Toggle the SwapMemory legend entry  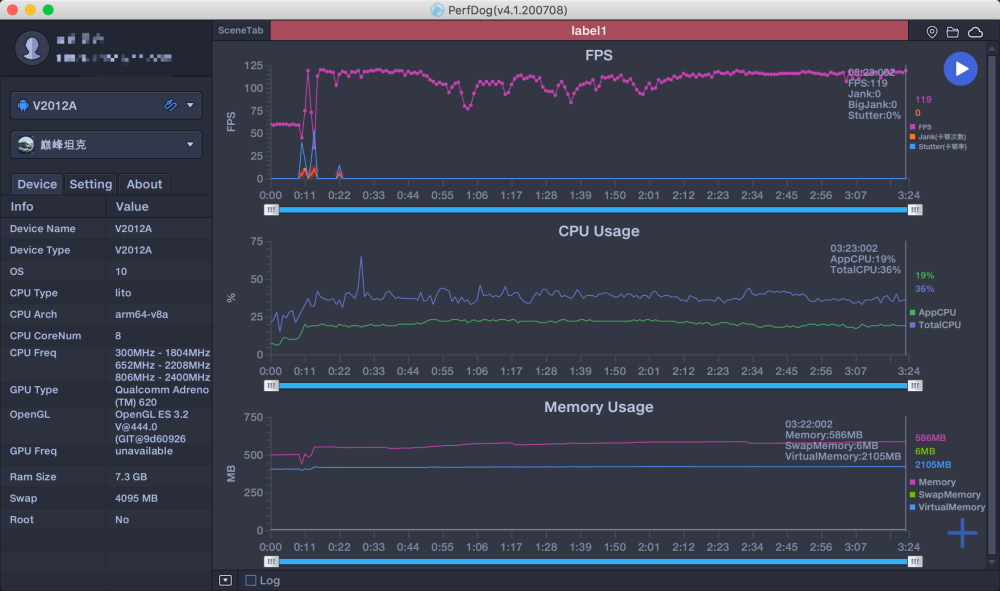point(945,495)
